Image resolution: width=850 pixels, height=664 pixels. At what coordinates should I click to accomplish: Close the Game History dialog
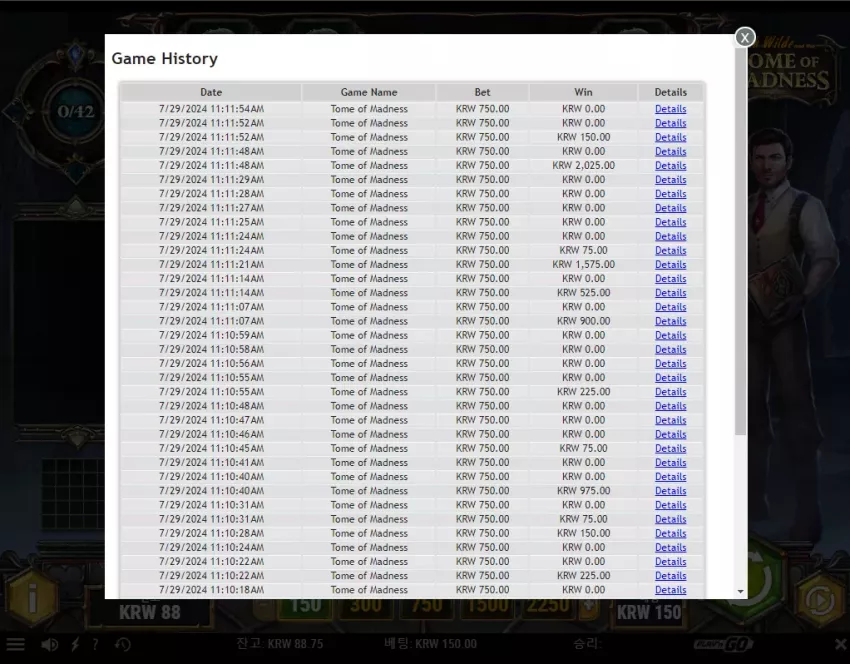(745, 37)
